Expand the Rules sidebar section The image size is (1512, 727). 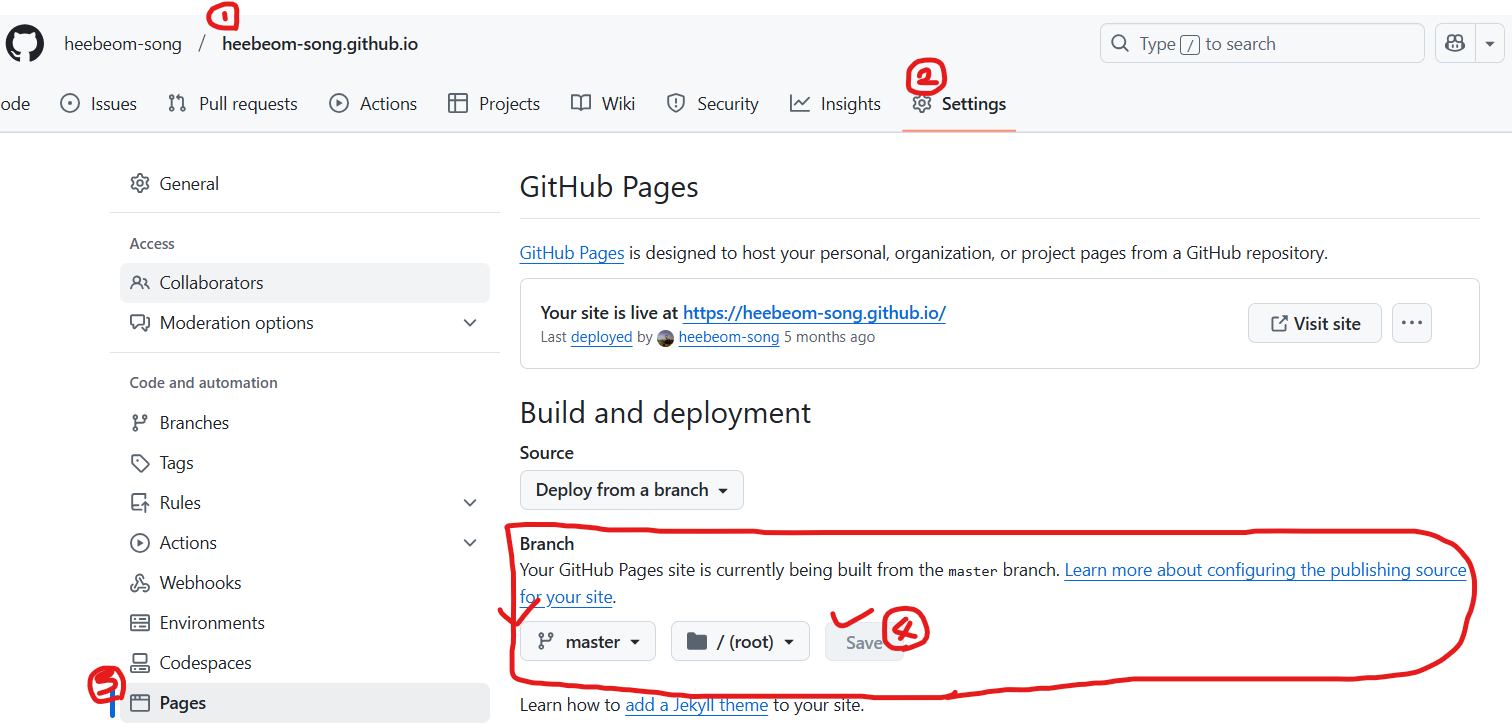305,503
